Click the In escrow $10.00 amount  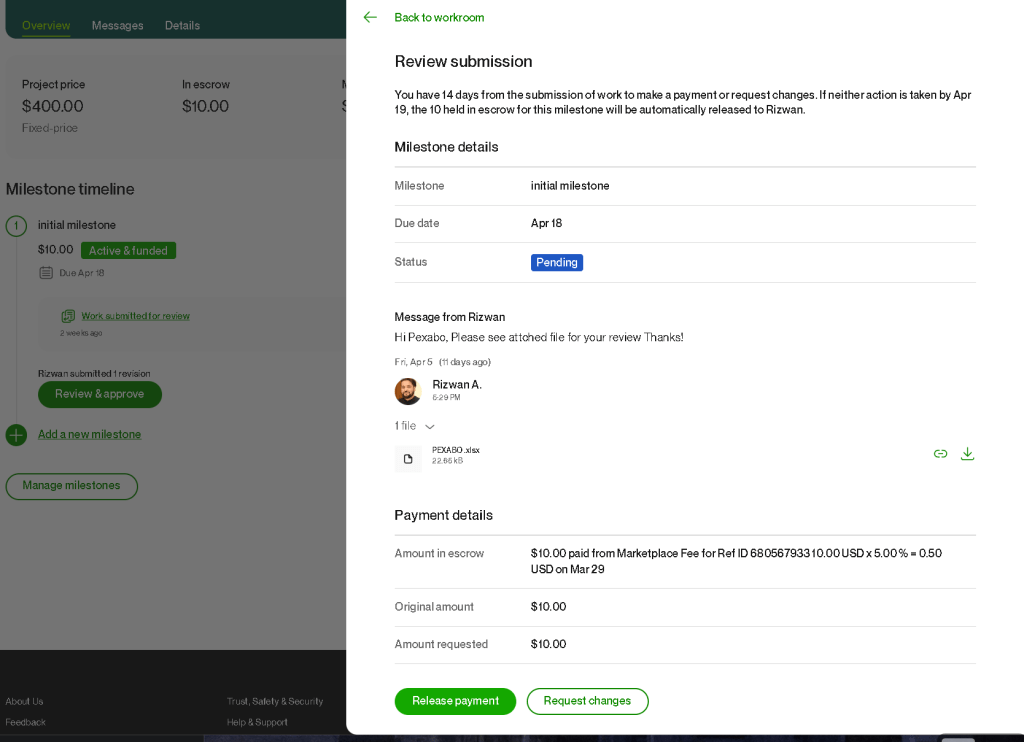point(205,106)
